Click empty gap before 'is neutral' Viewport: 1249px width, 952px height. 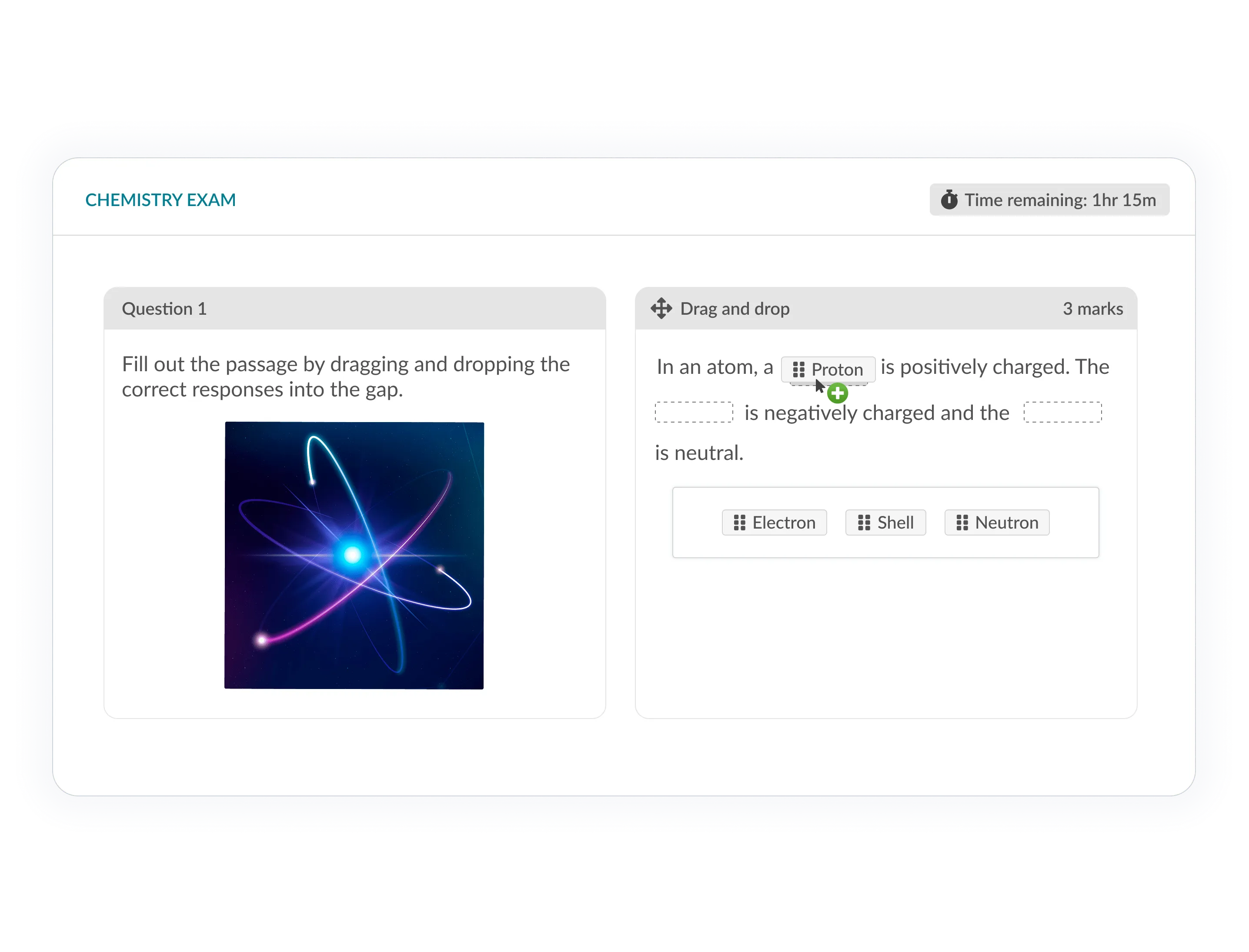pos(1062,412)
